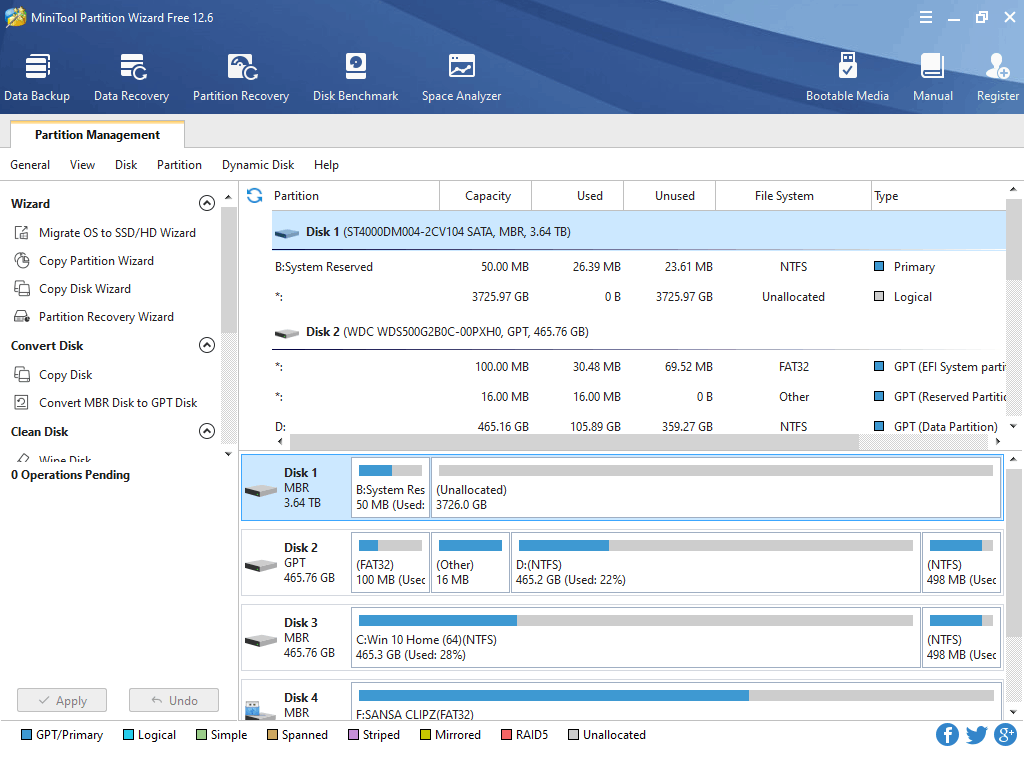
Task: Open the Partition menu
Action: tap(179, 165)
